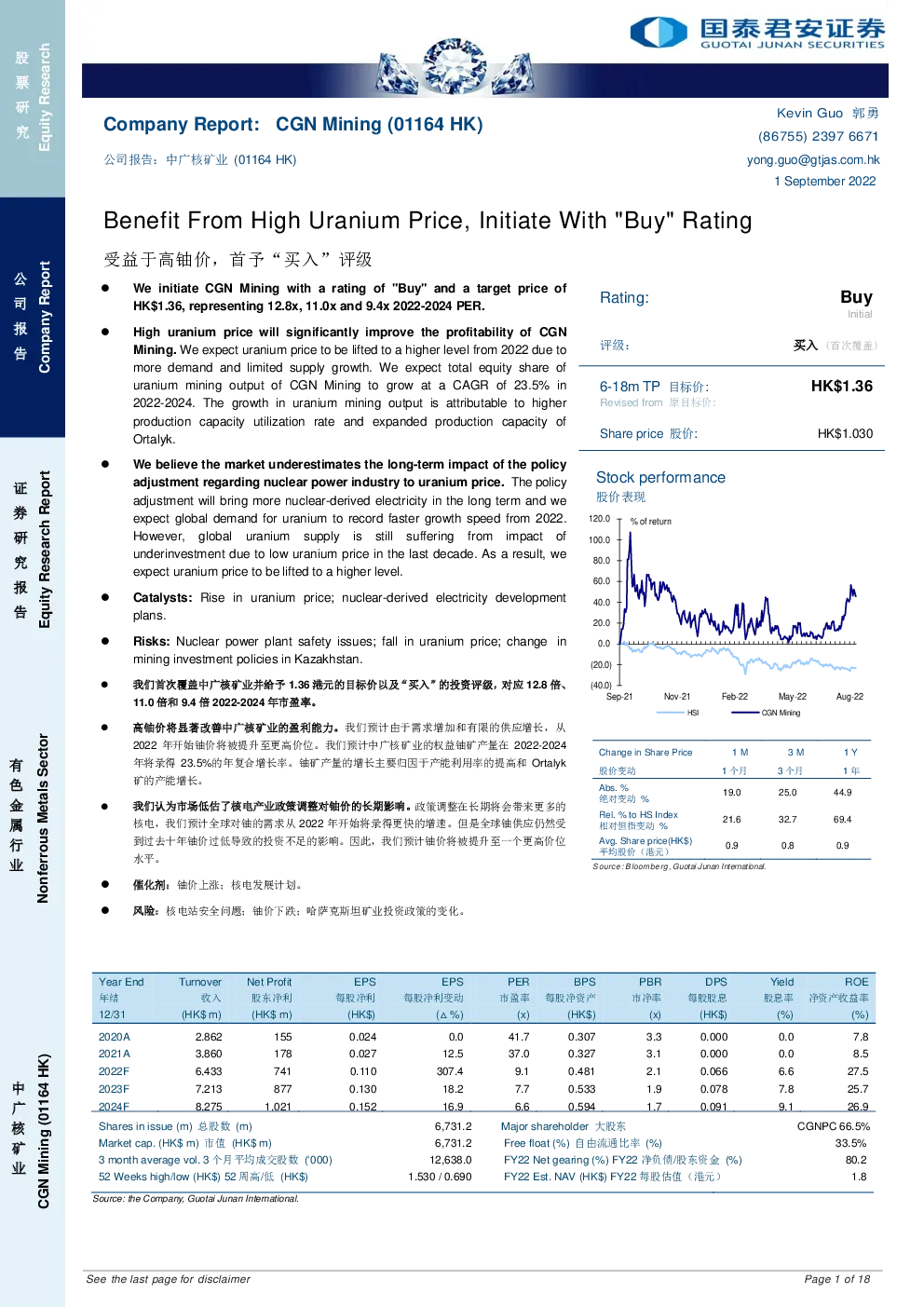Screen dimensions: 924x1307
Task: Select date 1 September 2022
Action: [x=825, y=181]
